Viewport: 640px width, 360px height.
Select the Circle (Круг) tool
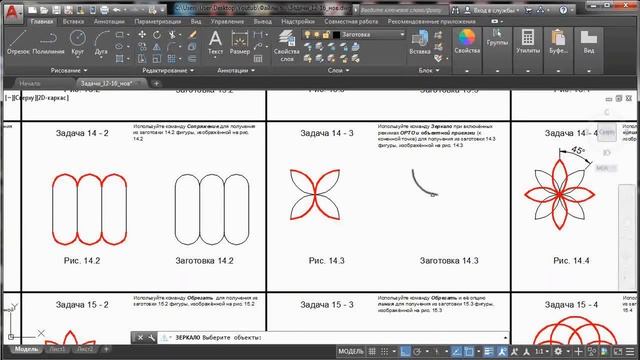tap(78, 42)
